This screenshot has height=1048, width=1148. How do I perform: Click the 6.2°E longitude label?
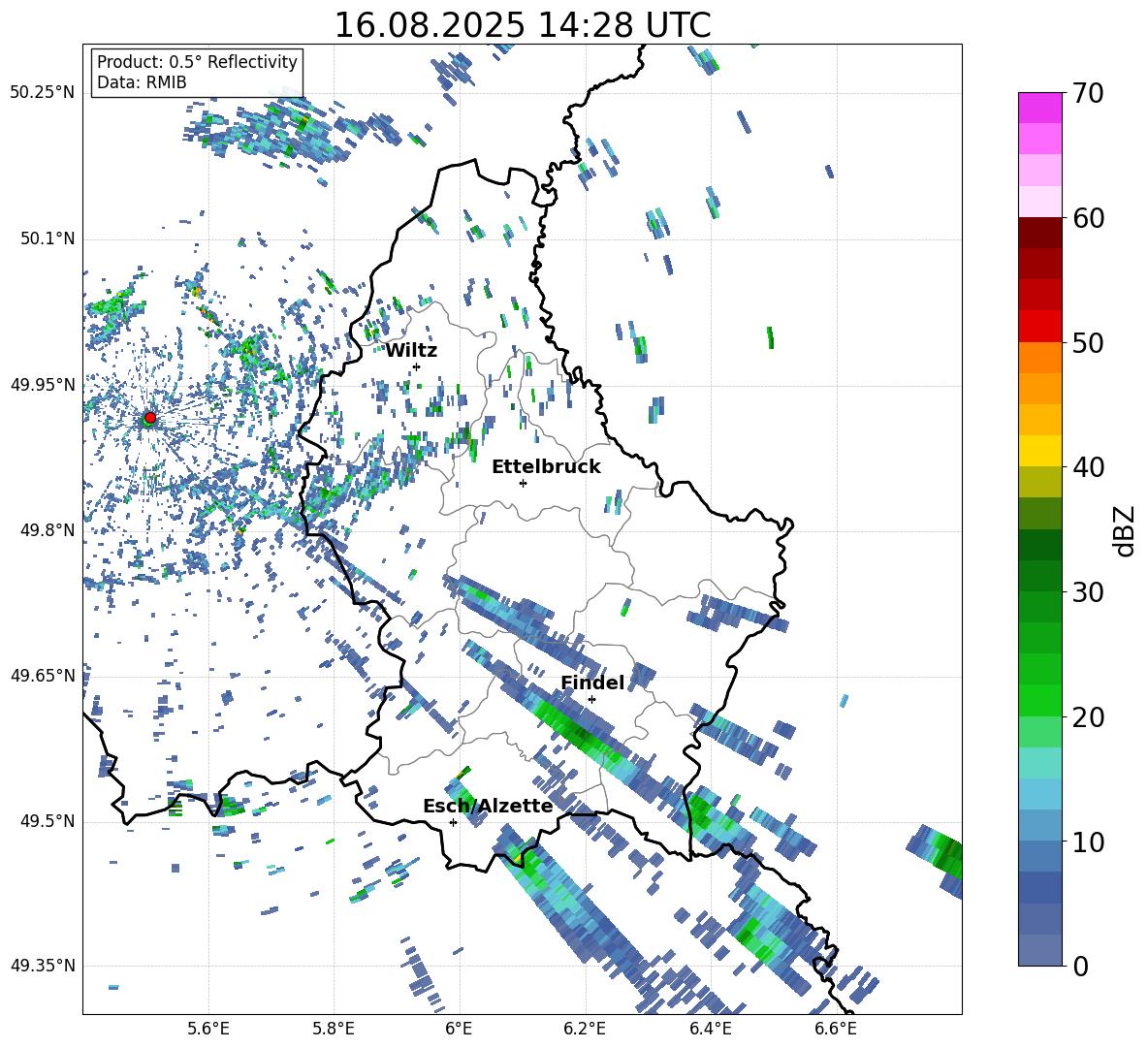point(585,1029)
